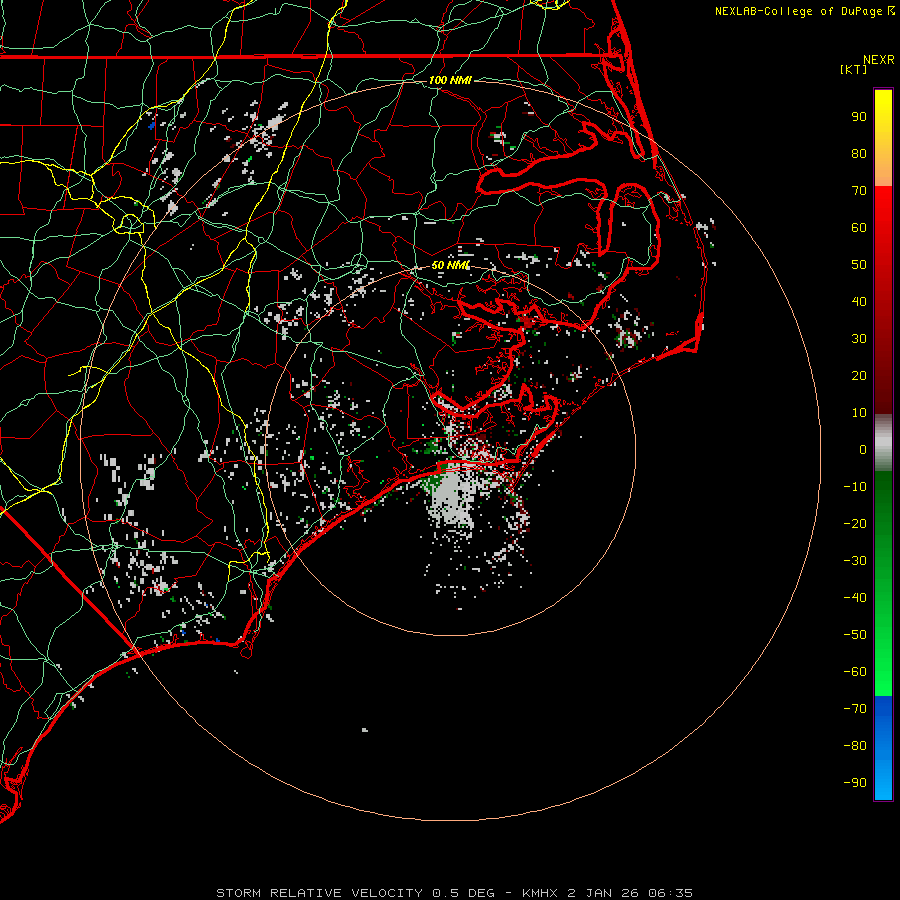This screenshot has width=900, height=900.
Task: Click the 90 value on the velocity scale
Action: pos(859,117)
